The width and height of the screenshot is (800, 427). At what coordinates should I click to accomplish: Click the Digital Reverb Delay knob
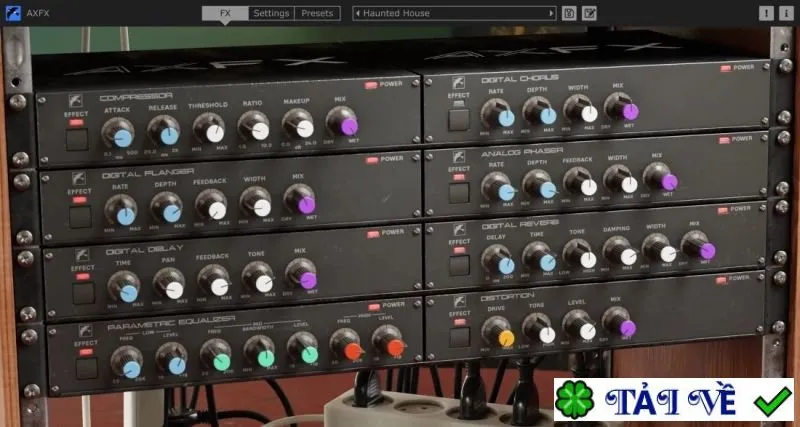(x=498, y=260)
